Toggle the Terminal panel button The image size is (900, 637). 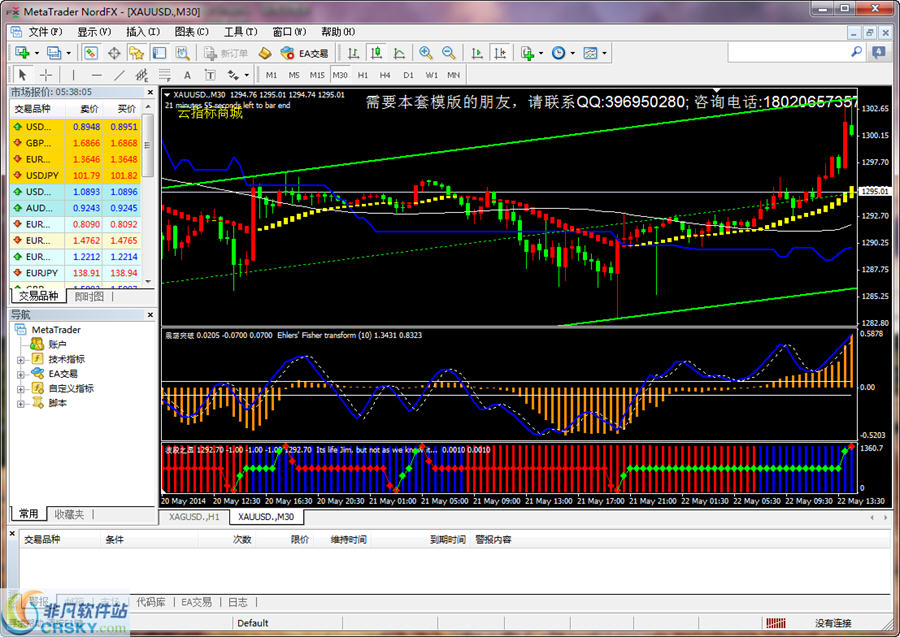[x=159, y=53]
